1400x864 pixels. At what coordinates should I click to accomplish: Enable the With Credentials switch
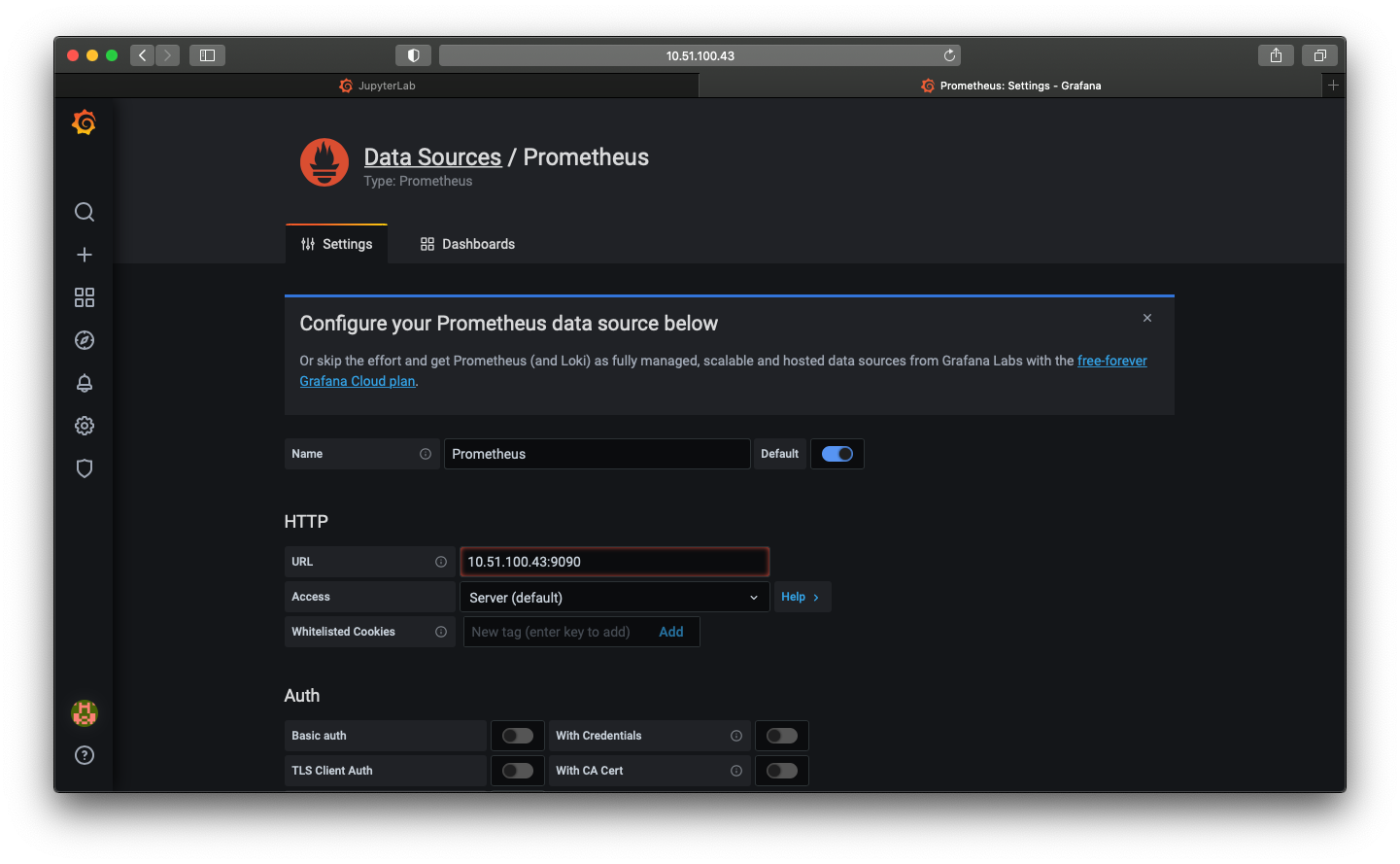[x=782, y=736]
